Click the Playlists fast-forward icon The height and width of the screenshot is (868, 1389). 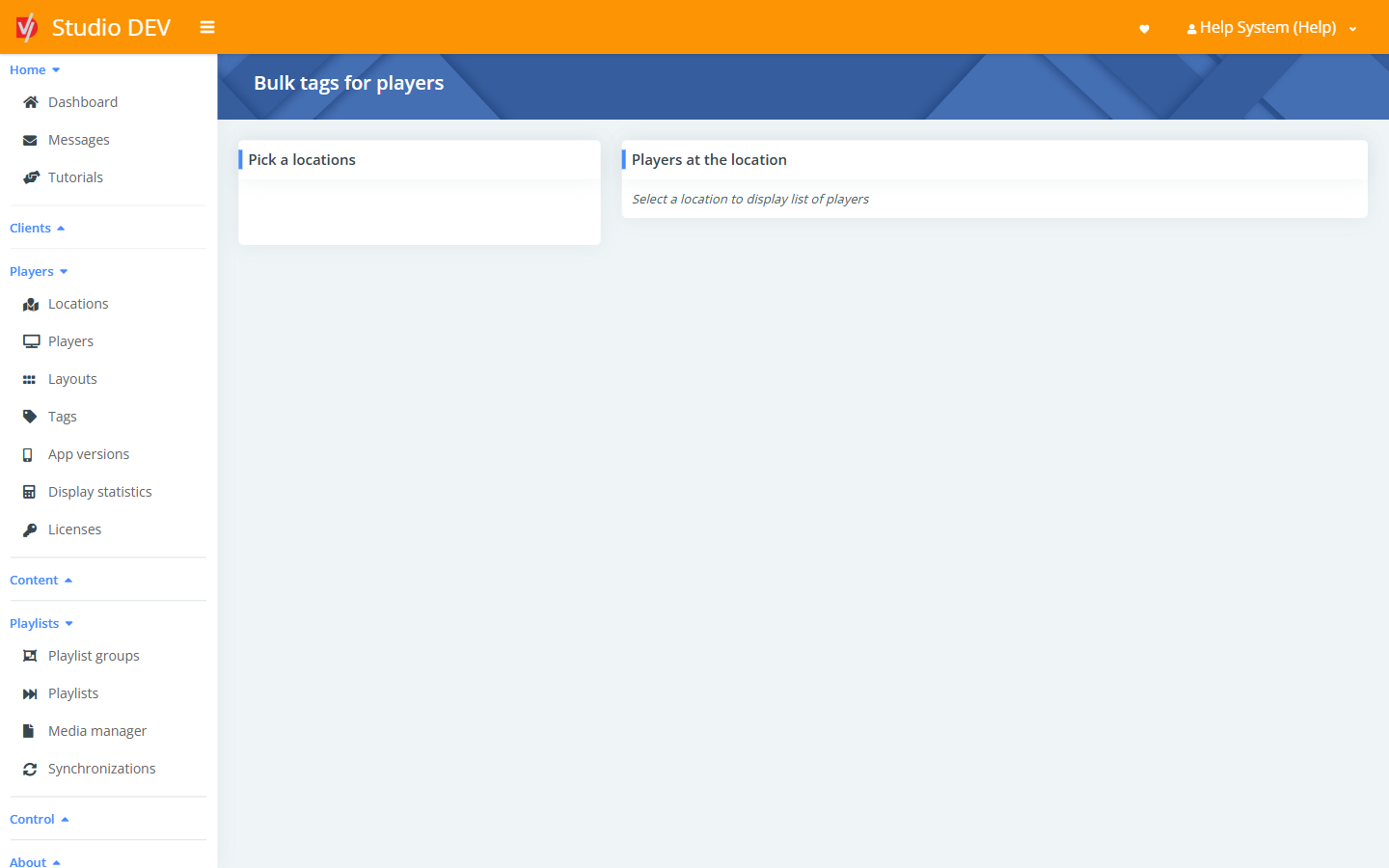pyautogui.click(x=30, y=693)
